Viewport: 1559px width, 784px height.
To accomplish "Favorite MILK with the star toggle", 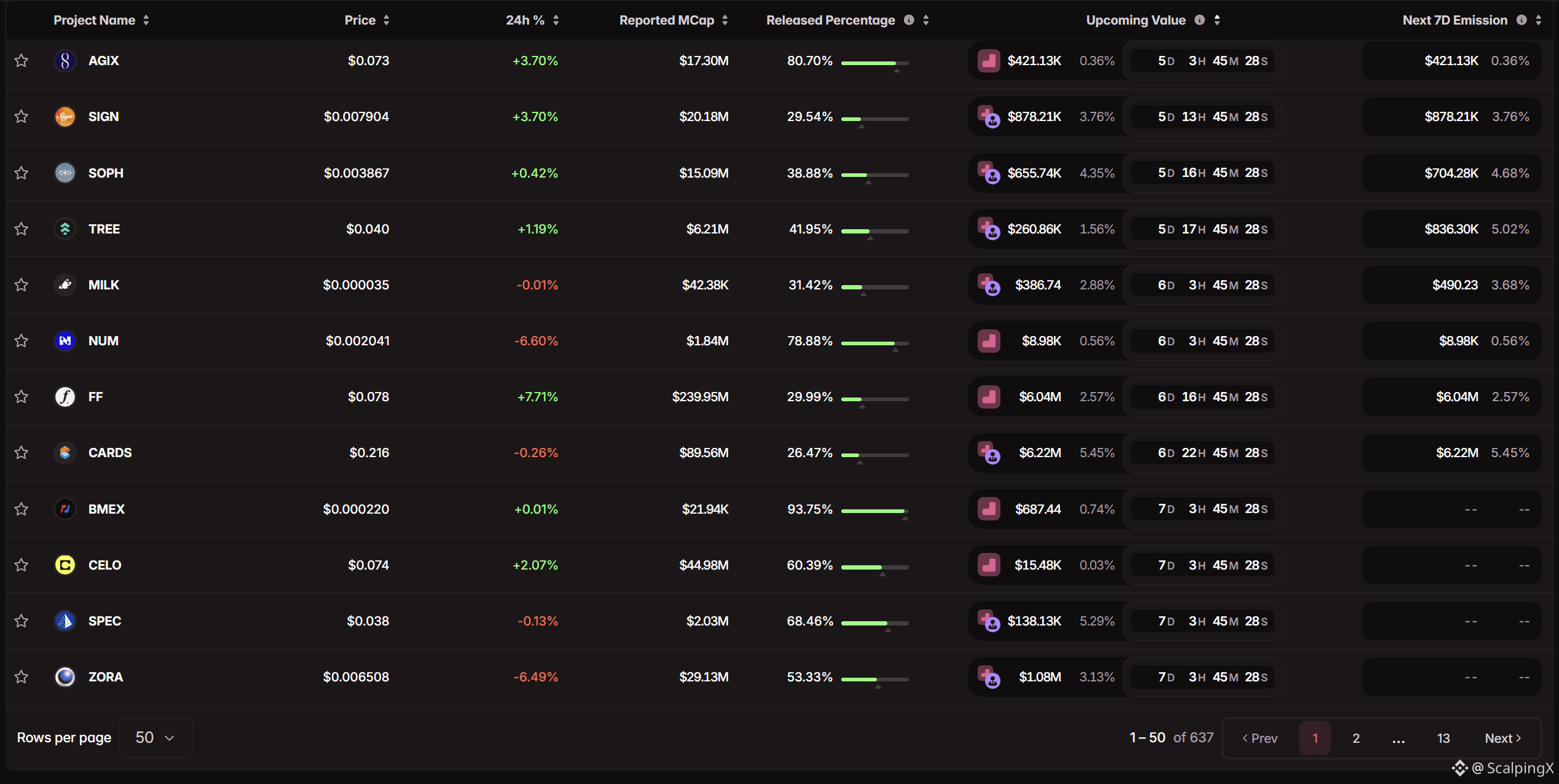I will pos(22,285).
